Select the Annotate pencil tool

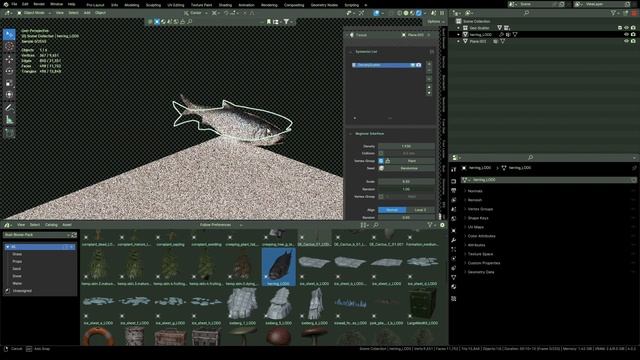pyautogui.click(x=9, y=108)
